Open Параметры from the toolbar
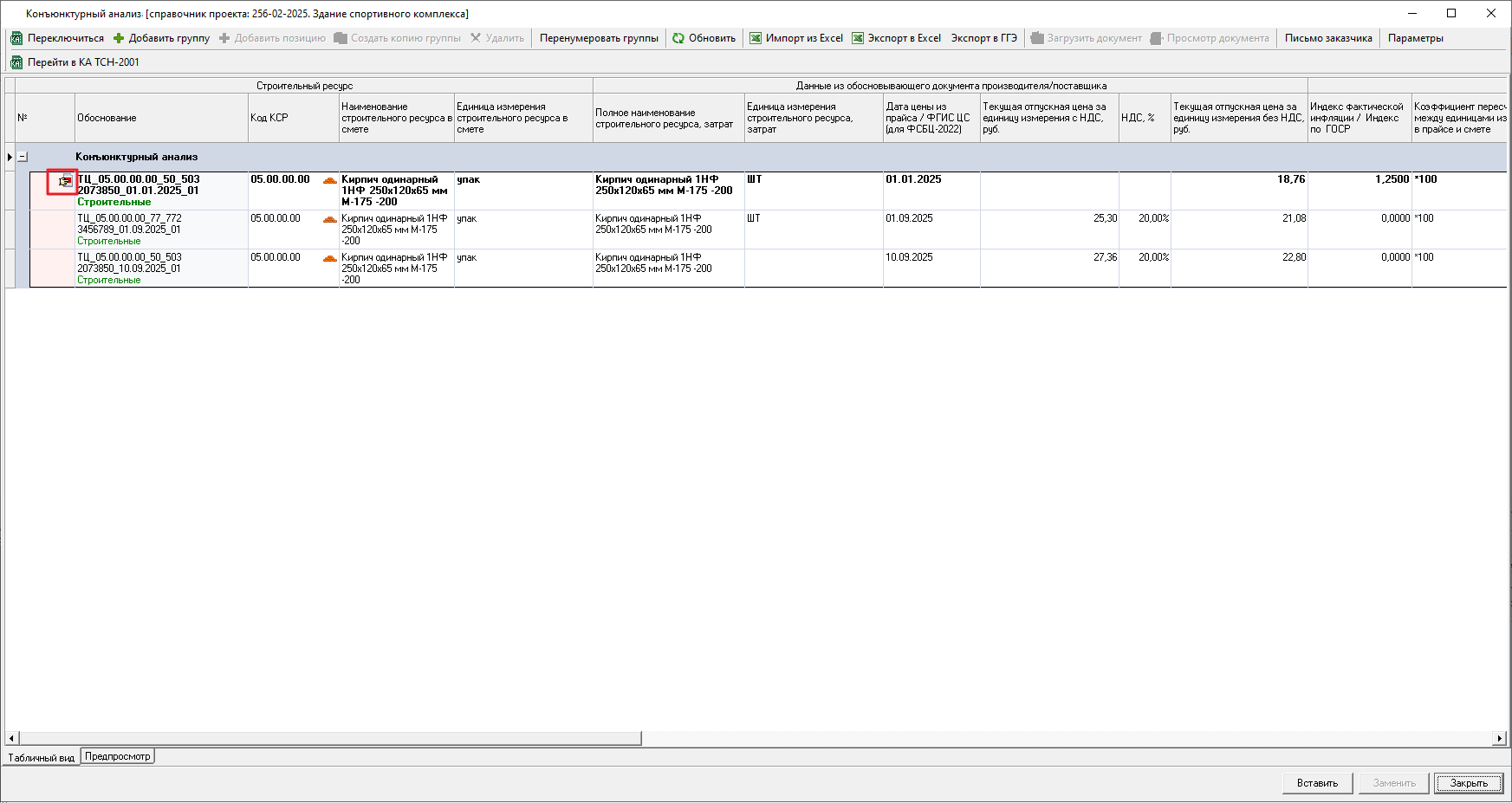 (1415, 38)
